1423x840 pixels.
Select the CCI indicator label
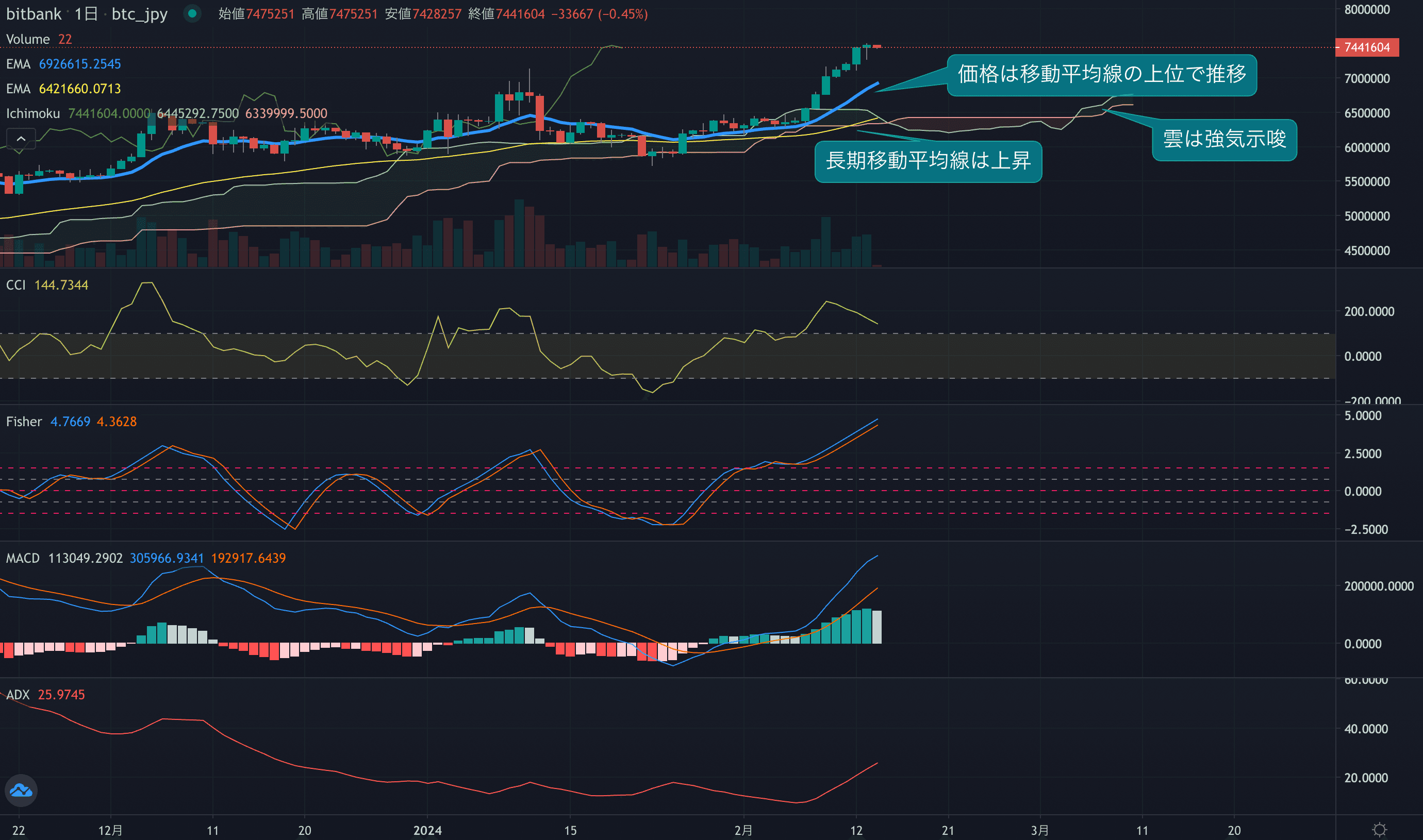16,285
